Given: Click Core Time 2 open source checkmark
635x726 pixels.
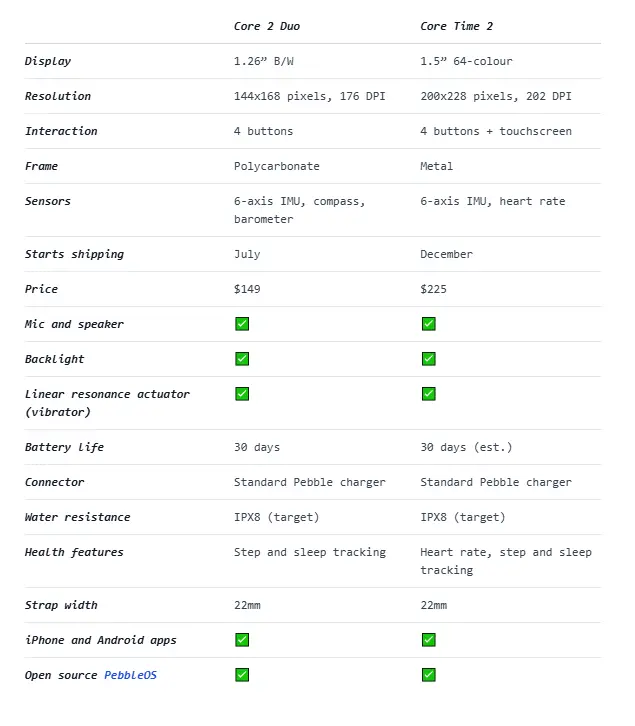Looking at the screenshot, I should [428, 675].
